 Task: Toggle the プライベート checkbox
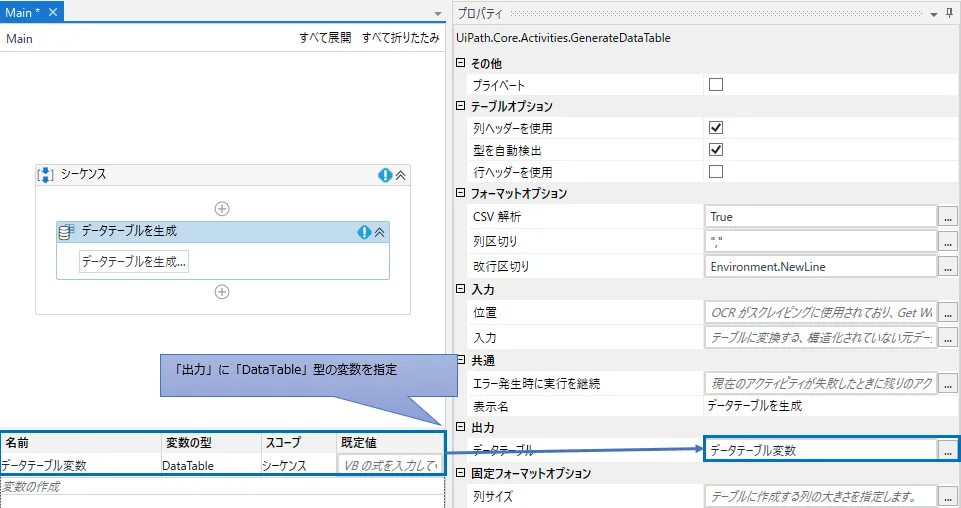coord(715,85)
